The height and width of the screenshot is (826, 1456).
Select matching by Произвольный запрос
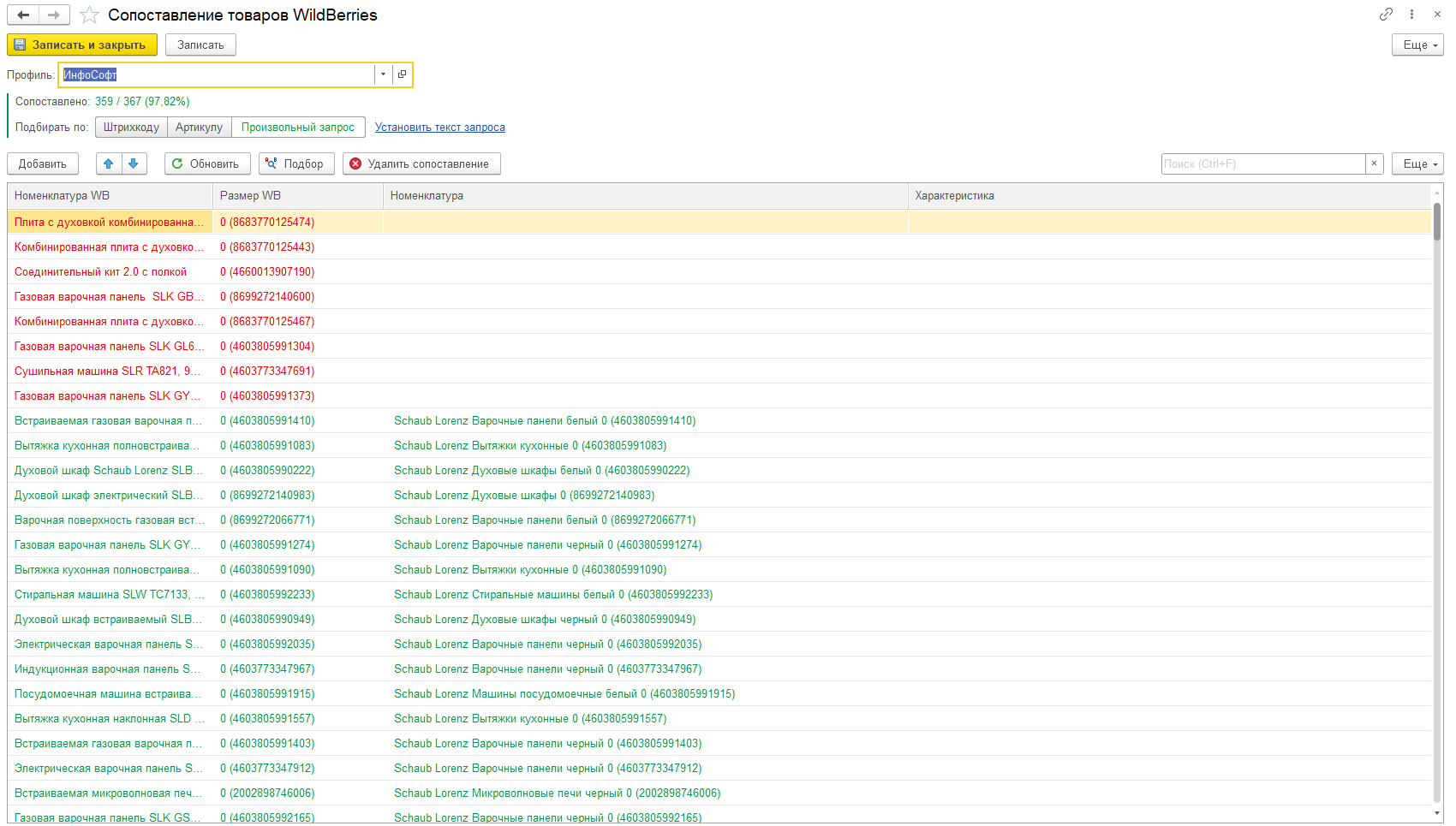[298, 127]
